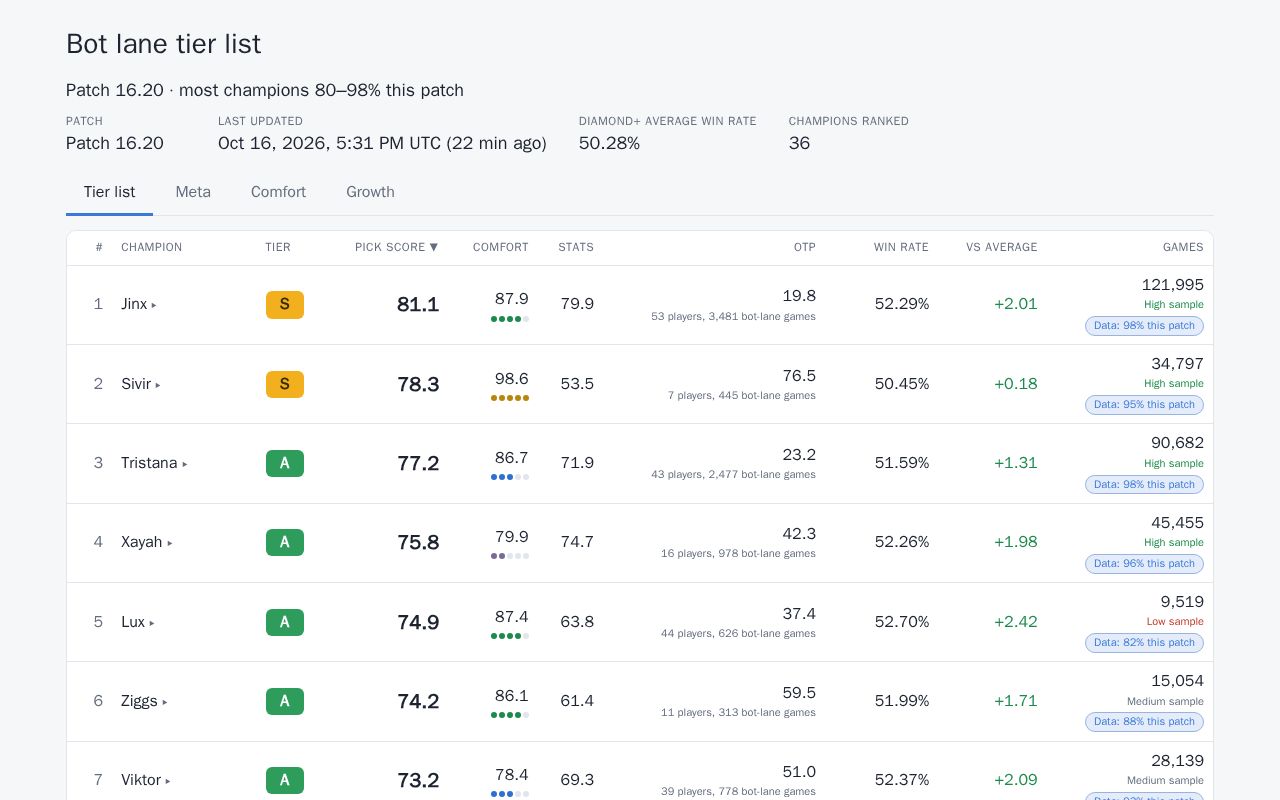Expand the Jinx row details
Image resolution: width=1280 pixels, height=800 pixels.
[139, 305]
